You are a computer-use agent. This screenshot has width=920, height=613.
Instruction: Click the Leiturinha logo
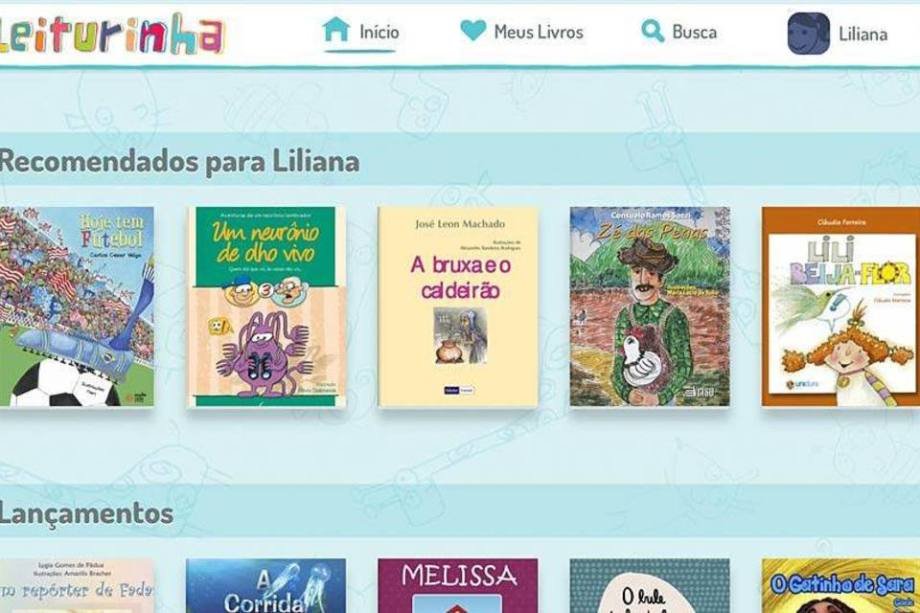(x=110, y=35)
